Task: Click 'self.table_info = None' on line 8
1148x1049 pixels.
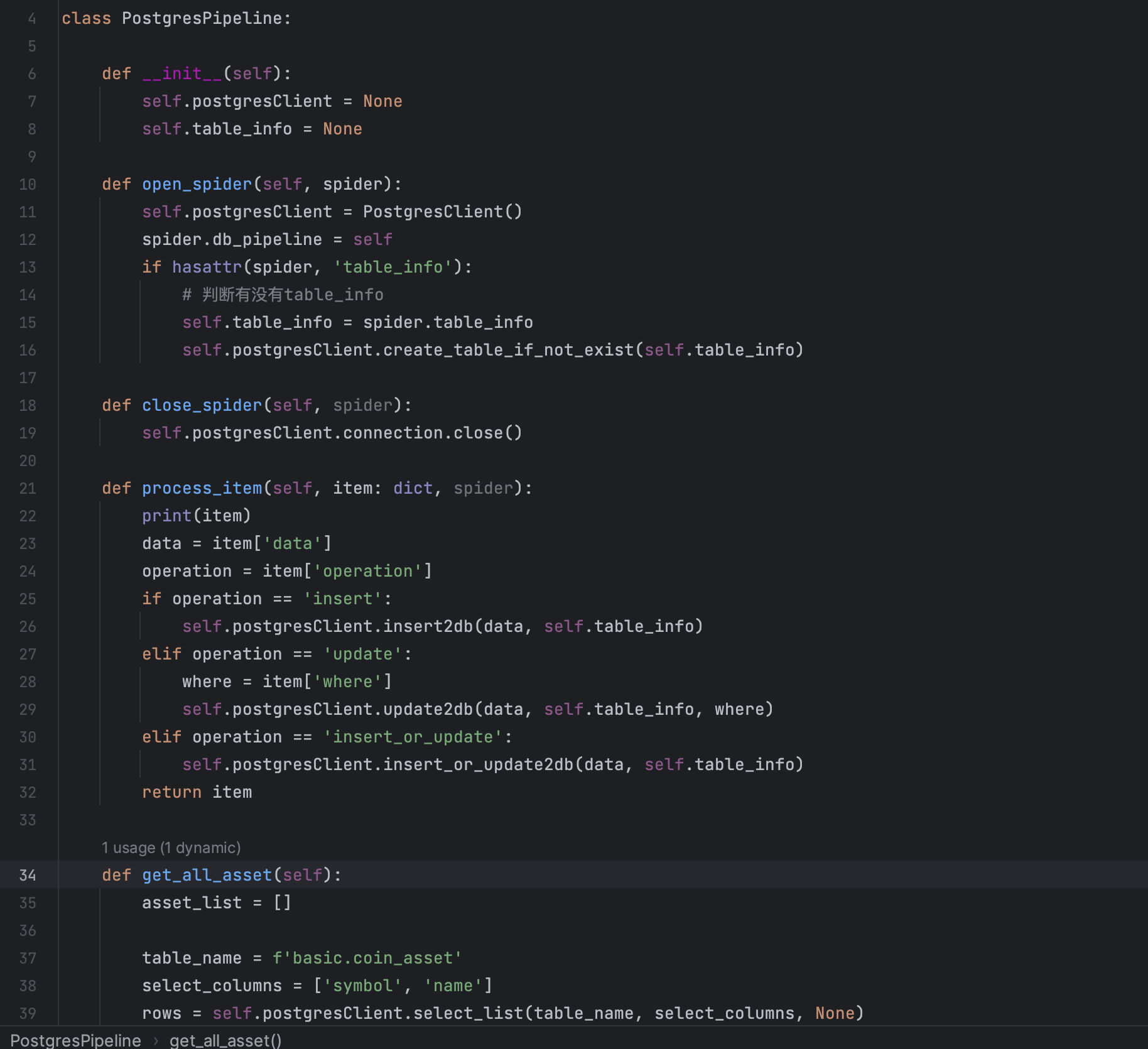Action: pyautogui.click(x=252, y=129)
